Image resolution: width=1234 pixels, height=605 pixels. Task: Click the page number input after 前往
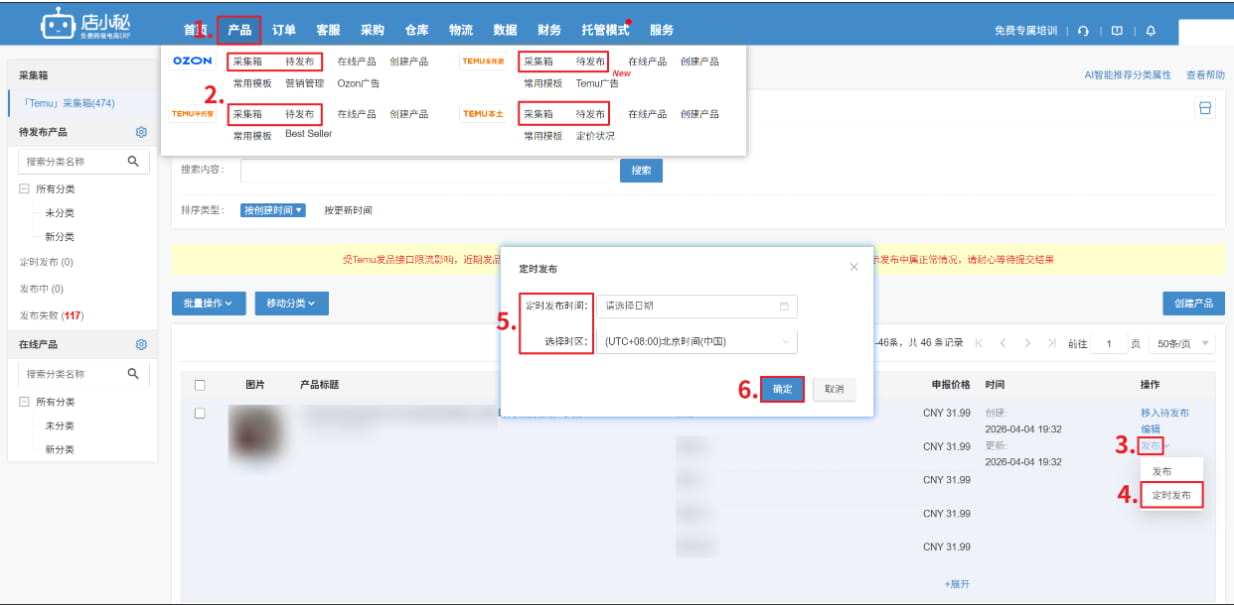[1109, 343]
